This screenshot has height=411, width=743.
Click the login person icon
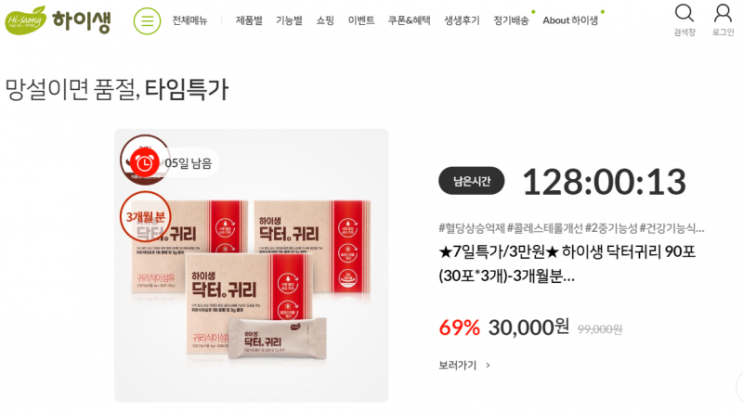(723, 14)
